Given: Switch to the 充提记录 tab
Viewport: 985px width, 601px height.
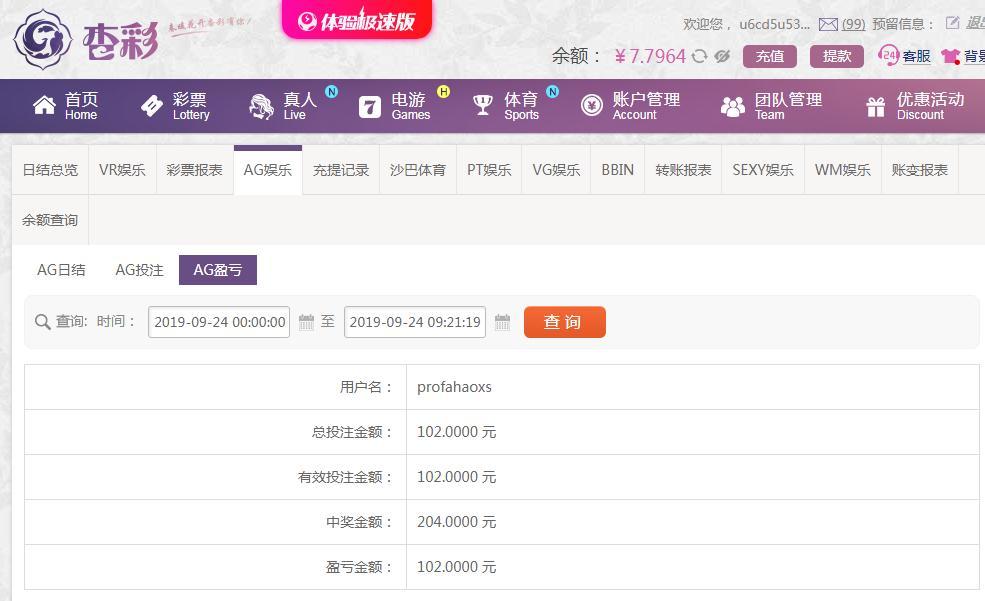Looking at the screenshot, I should 340,170.
